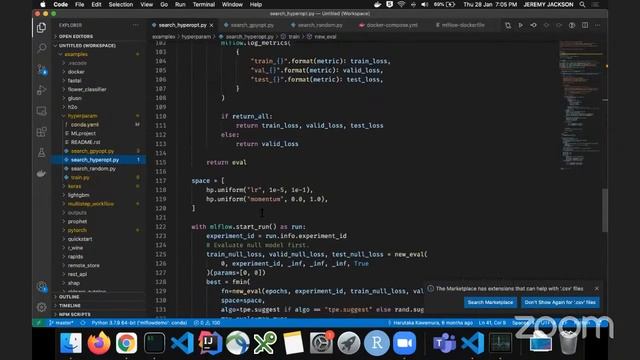
Task: Open the Run and Debug view
Action: (x=41, y=90)
